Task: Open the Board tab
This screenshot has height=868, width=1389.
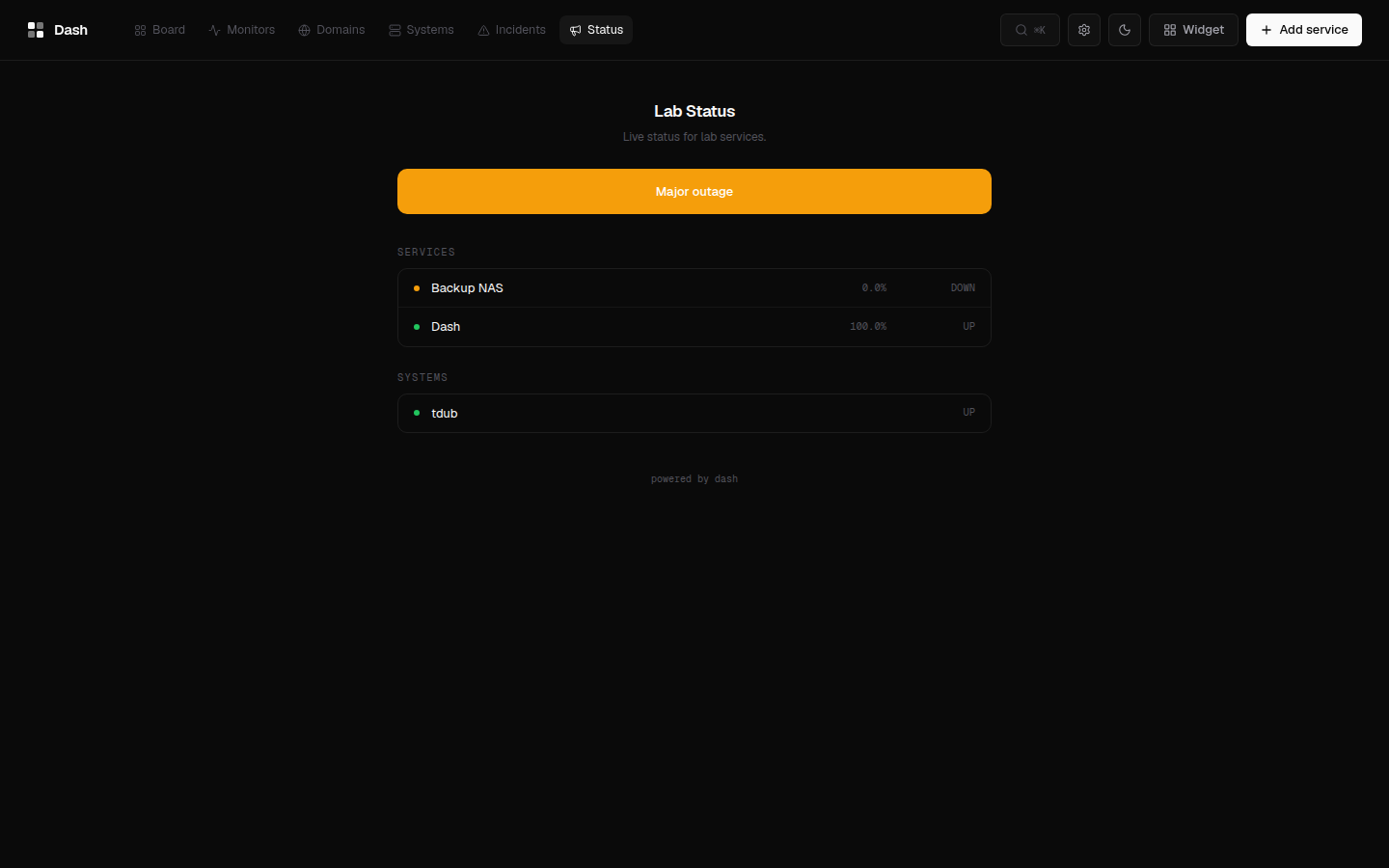Action: [160, 30]
